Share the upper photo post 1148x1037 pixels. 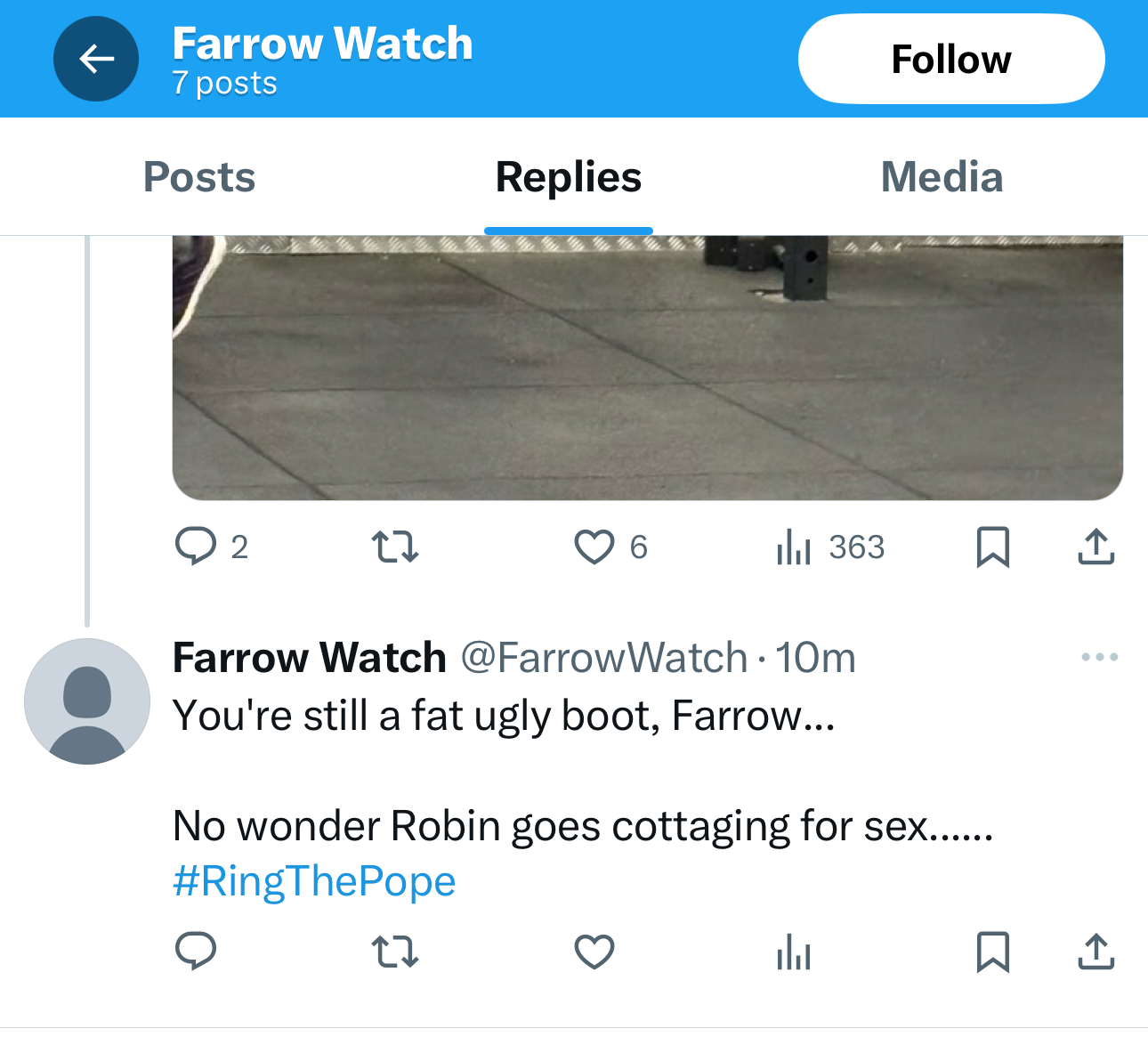pos(1095,547)
